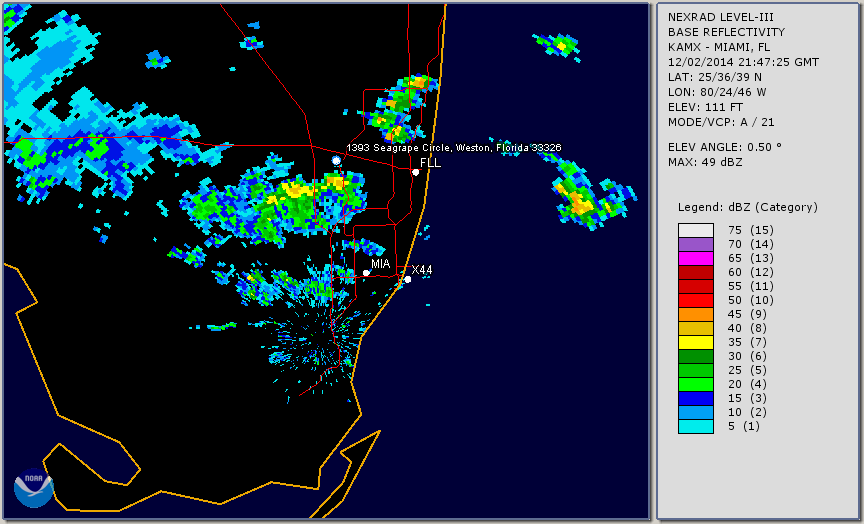Click the 60 dBZ dark red swatch
The width and height of the screenshot is (864, 524).
click(696, 272)
